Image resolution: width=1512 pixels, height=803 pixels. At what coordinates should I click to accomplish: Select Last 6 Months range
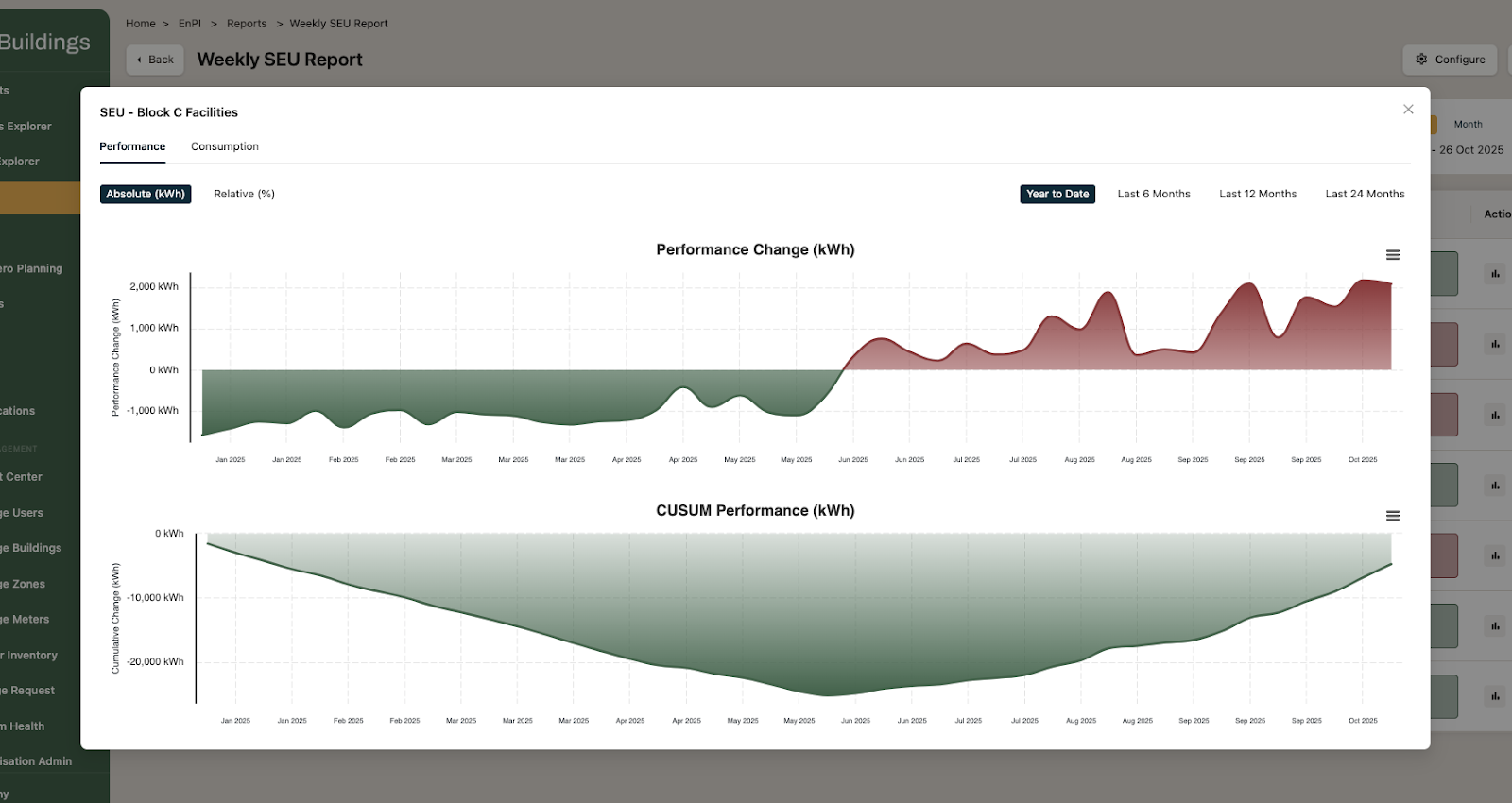(x=1154, y=194)
